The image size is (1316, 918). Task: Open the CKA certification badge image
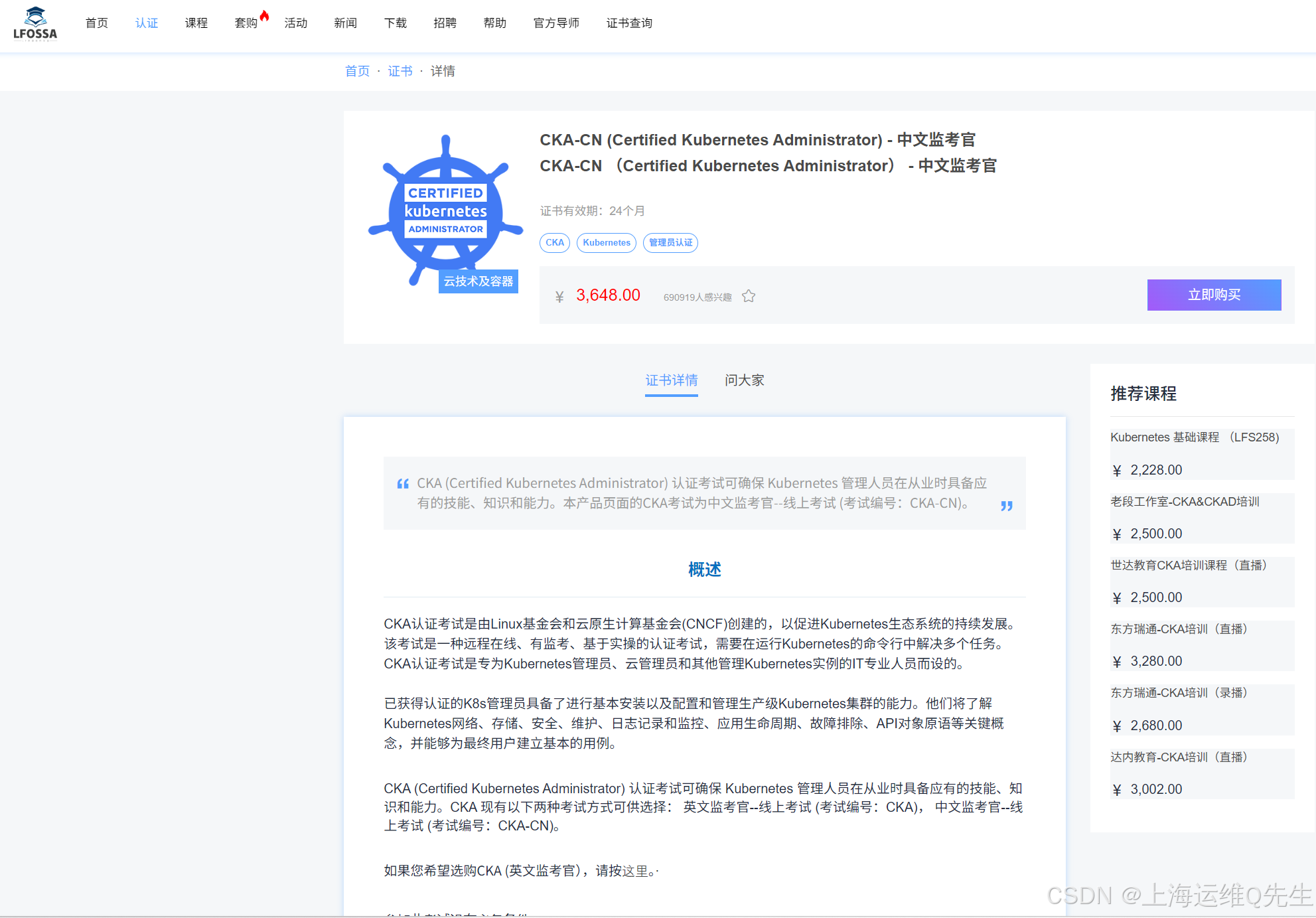pos(445,211)
